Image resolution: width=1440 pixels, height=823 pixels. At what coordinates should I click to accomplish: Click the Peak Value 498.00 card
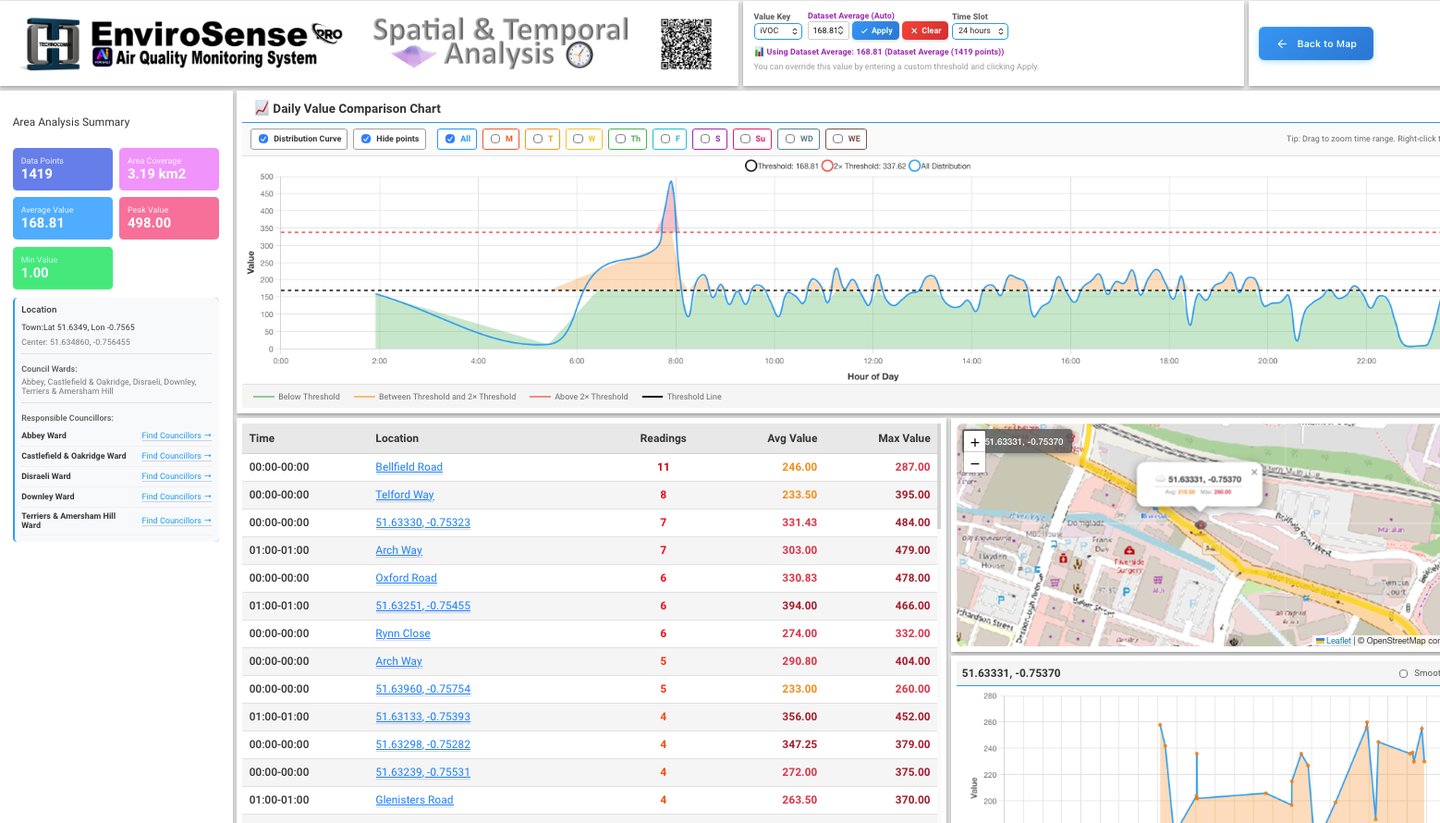pos(169,219)
